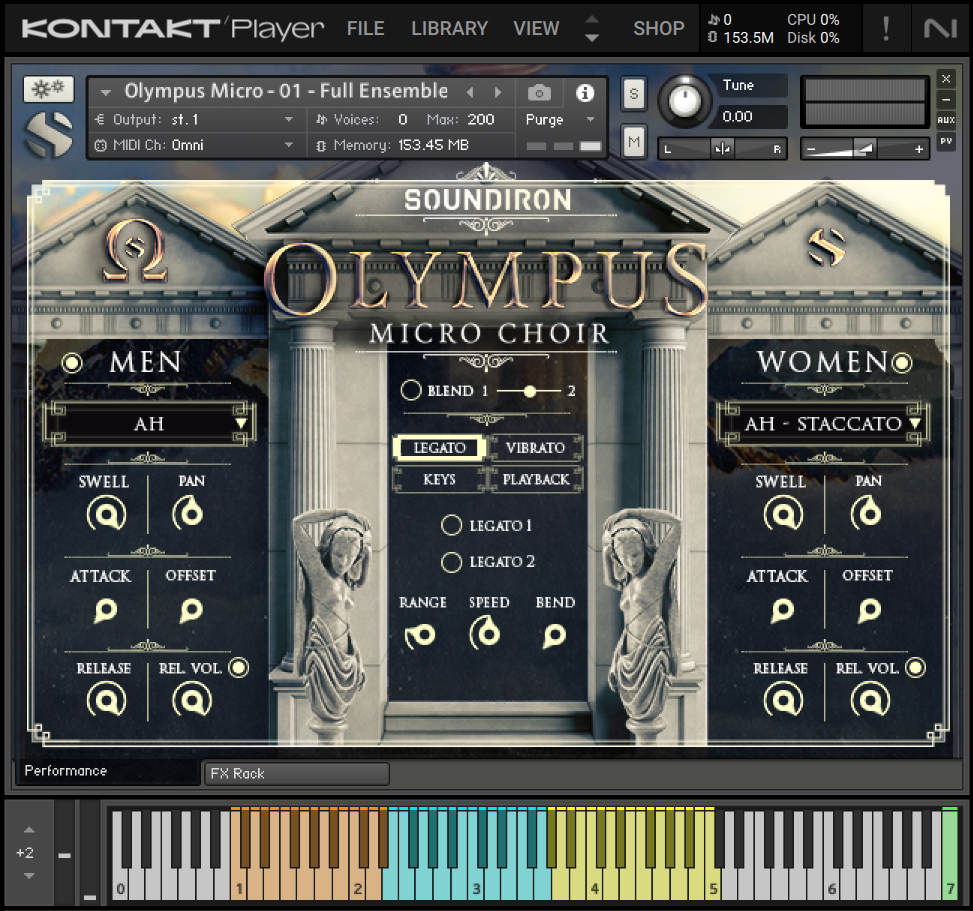Select Legato 1 mode

point(451,525)
